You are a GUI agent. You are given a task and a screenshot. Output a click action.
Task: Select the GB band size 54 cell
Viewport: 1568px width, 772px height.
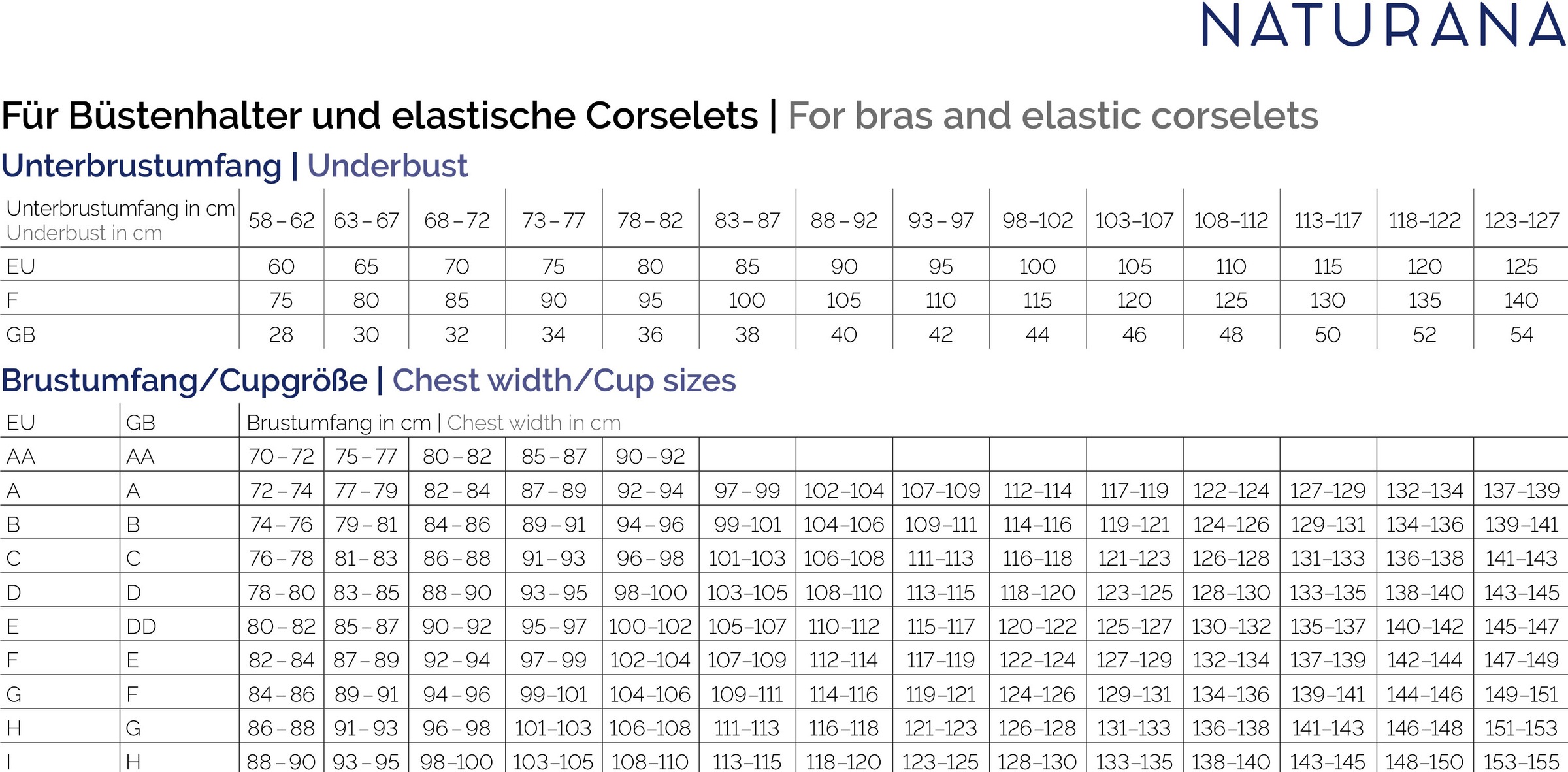[x=1521, y=334]
